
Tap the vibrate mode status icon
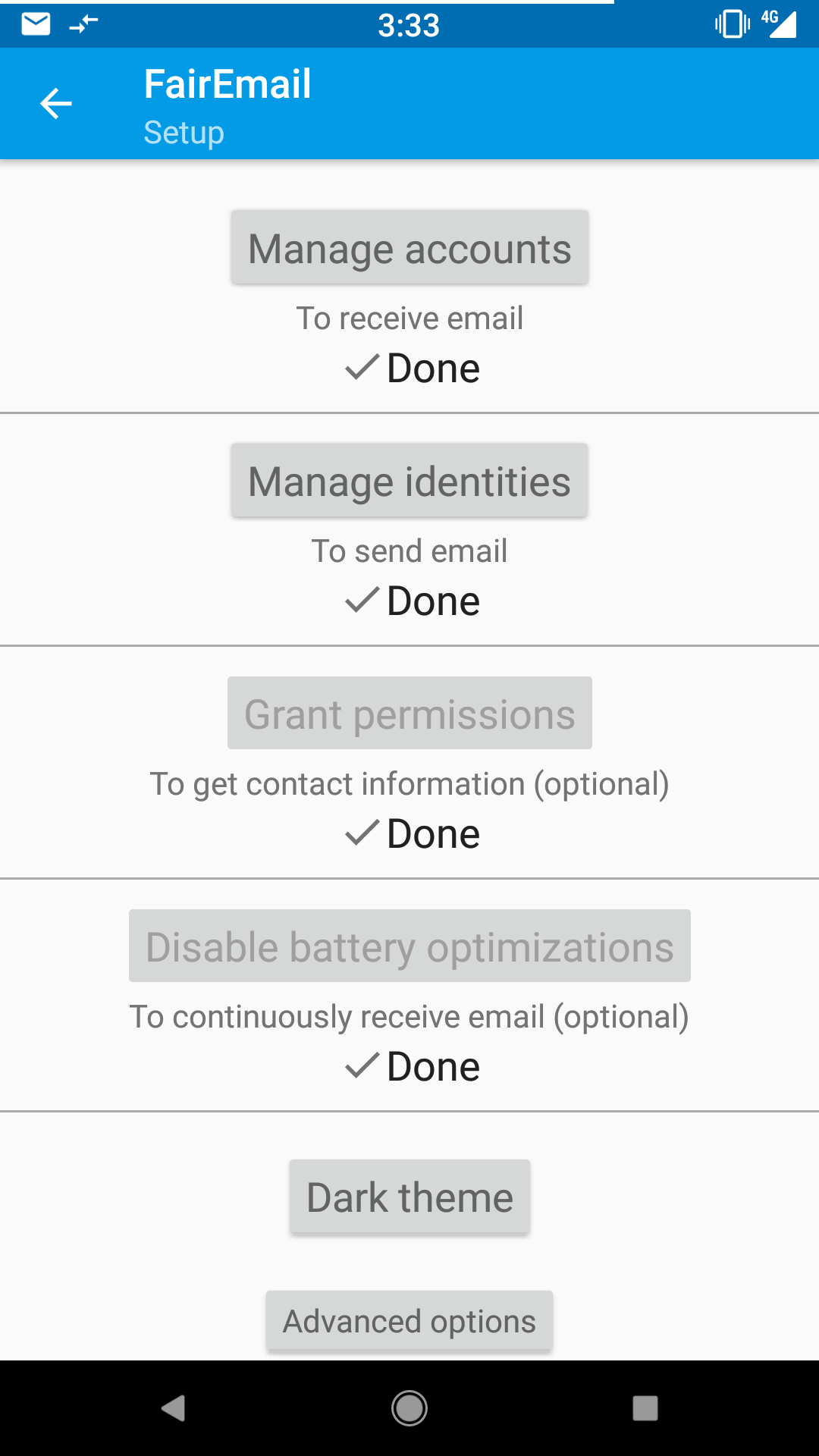pyautogui.click(x=732, y=24)
